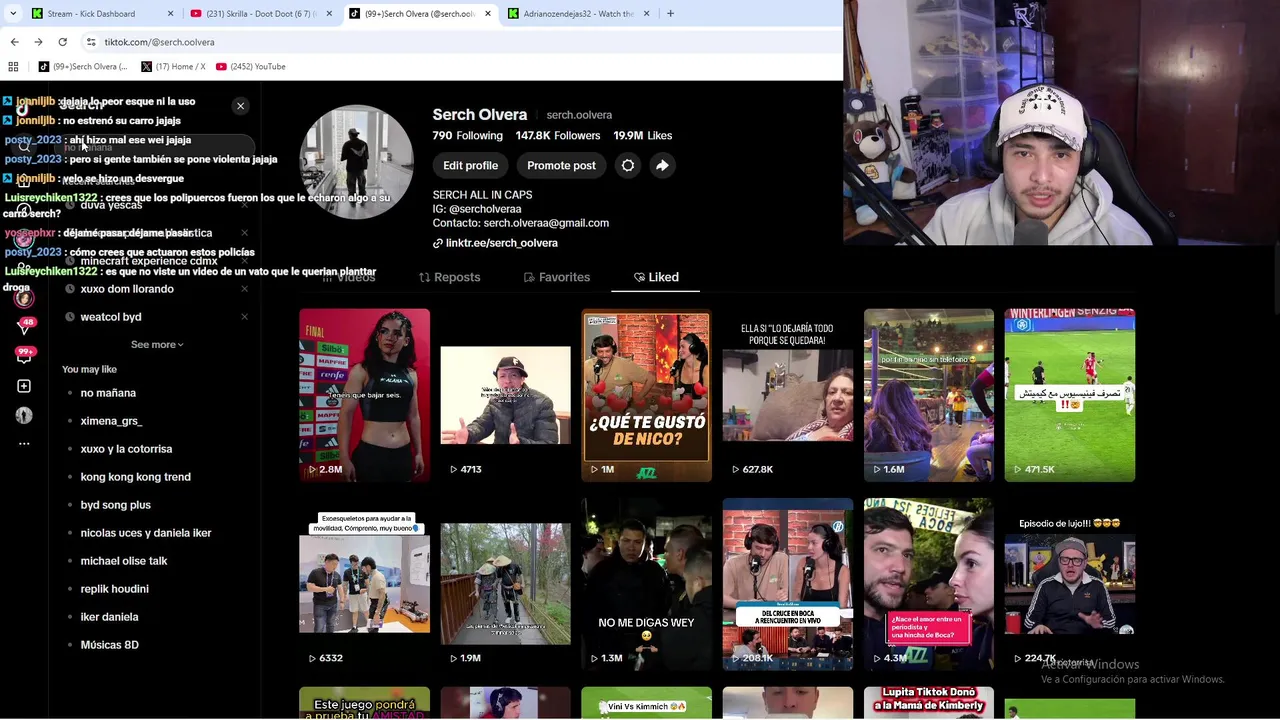Image resolution: width=1280 pixels, height=720 pixels.
Task: Click the Edit profile button
Action: 470,165
